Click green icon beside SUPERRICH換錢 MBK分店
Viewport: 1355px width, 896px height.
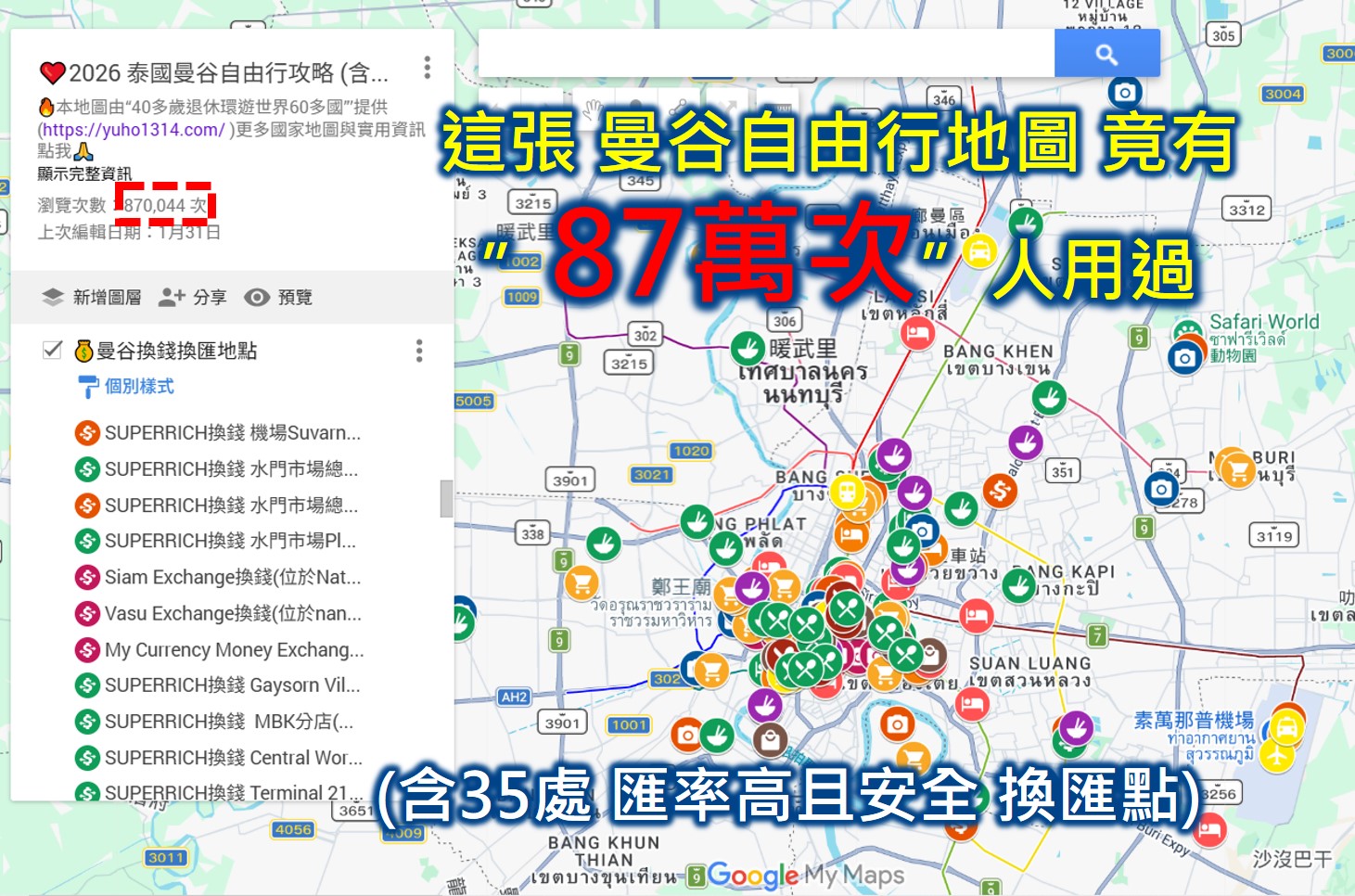click(x=87, y=722)
